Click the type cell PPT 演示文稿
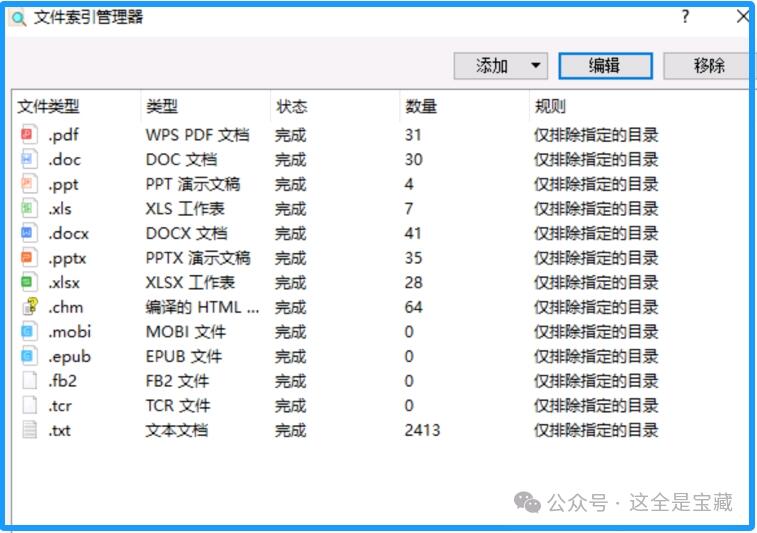Screen dimensions: 757x533 click(x=193, y=184)
